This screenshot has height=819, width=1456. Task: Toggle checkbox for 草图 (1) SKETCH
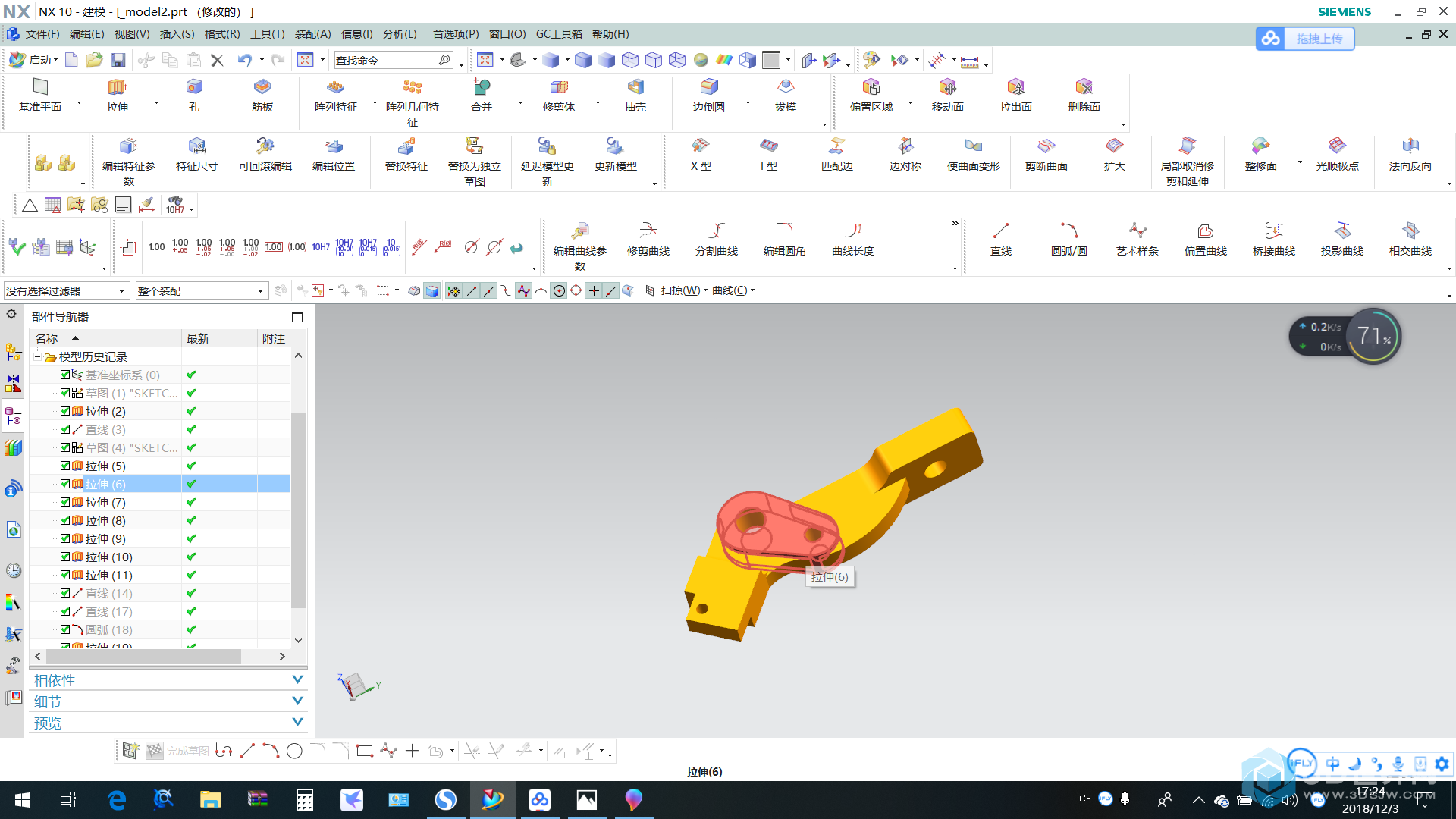(x=65, y=393)
